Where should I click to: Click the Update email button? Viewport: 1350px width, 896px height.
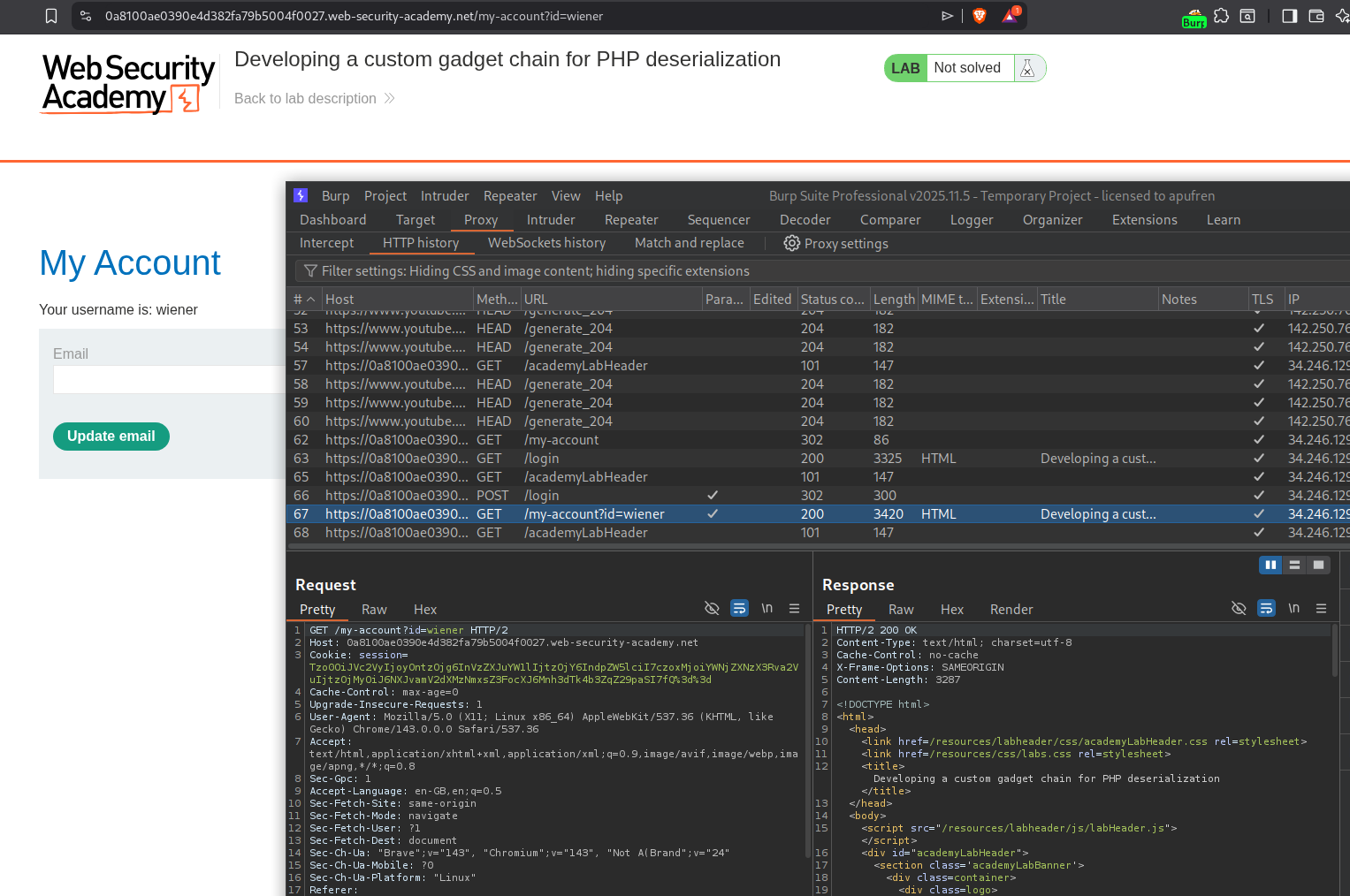(x=111, y=437)
